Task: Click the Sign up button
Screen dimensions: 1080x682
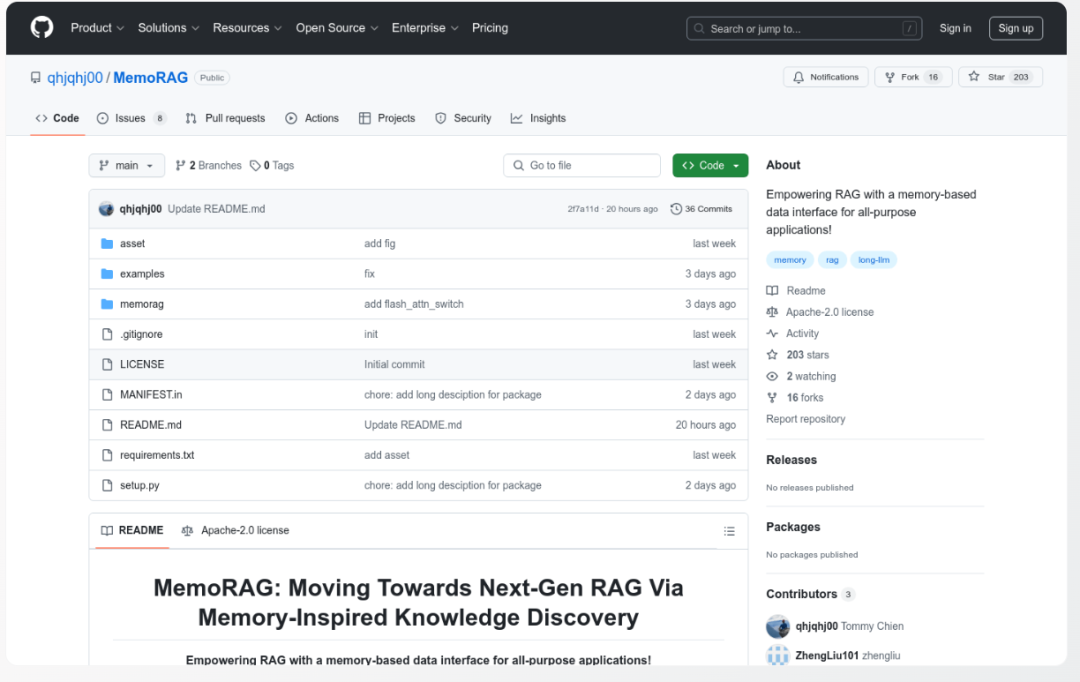Action: pyautogui.click(x=1016, y=28)
